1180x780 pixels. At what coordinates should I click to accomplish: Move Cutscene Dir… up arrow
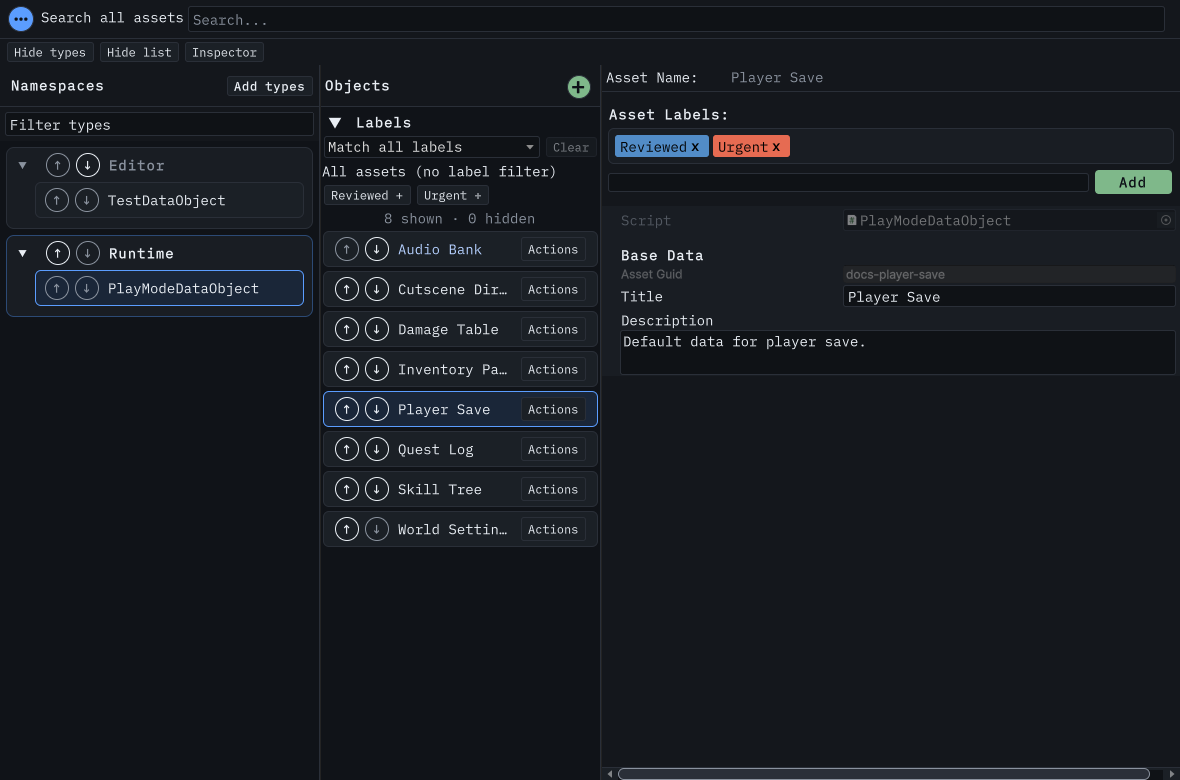(x=347, y=289)
